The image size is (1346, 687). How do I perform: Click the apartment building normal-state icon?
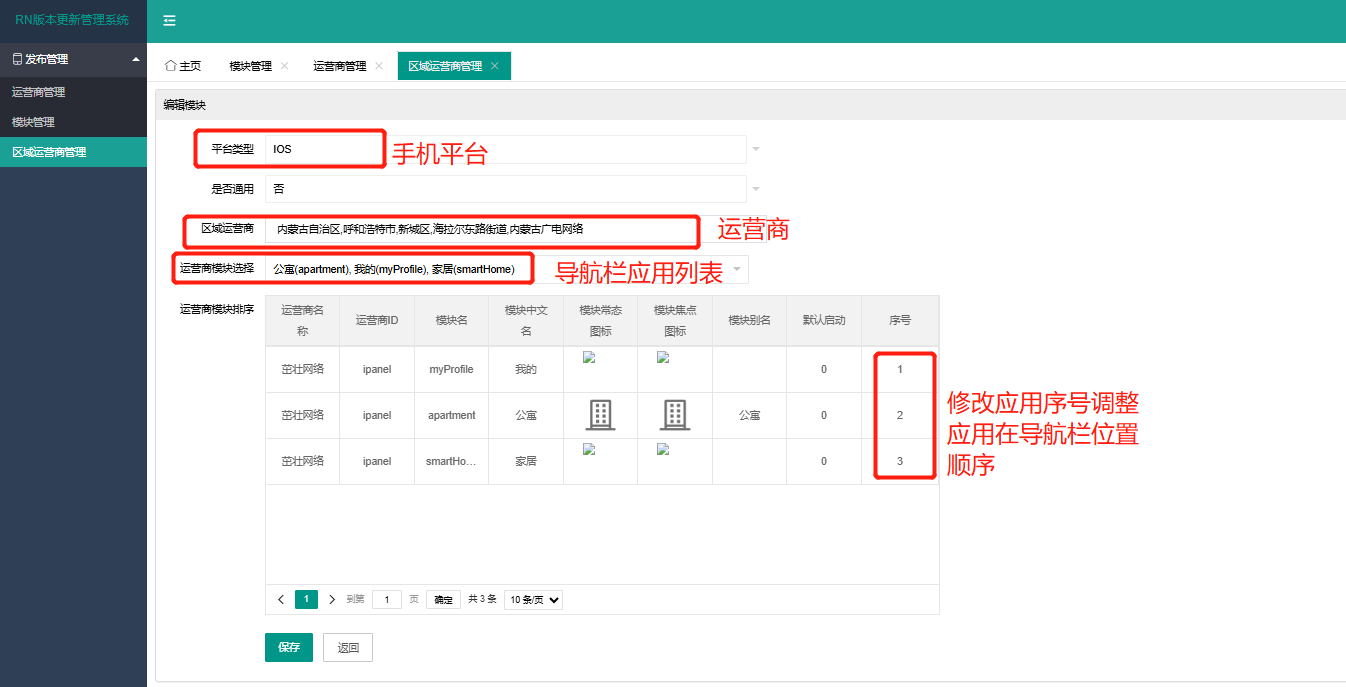tap(601, 415)
